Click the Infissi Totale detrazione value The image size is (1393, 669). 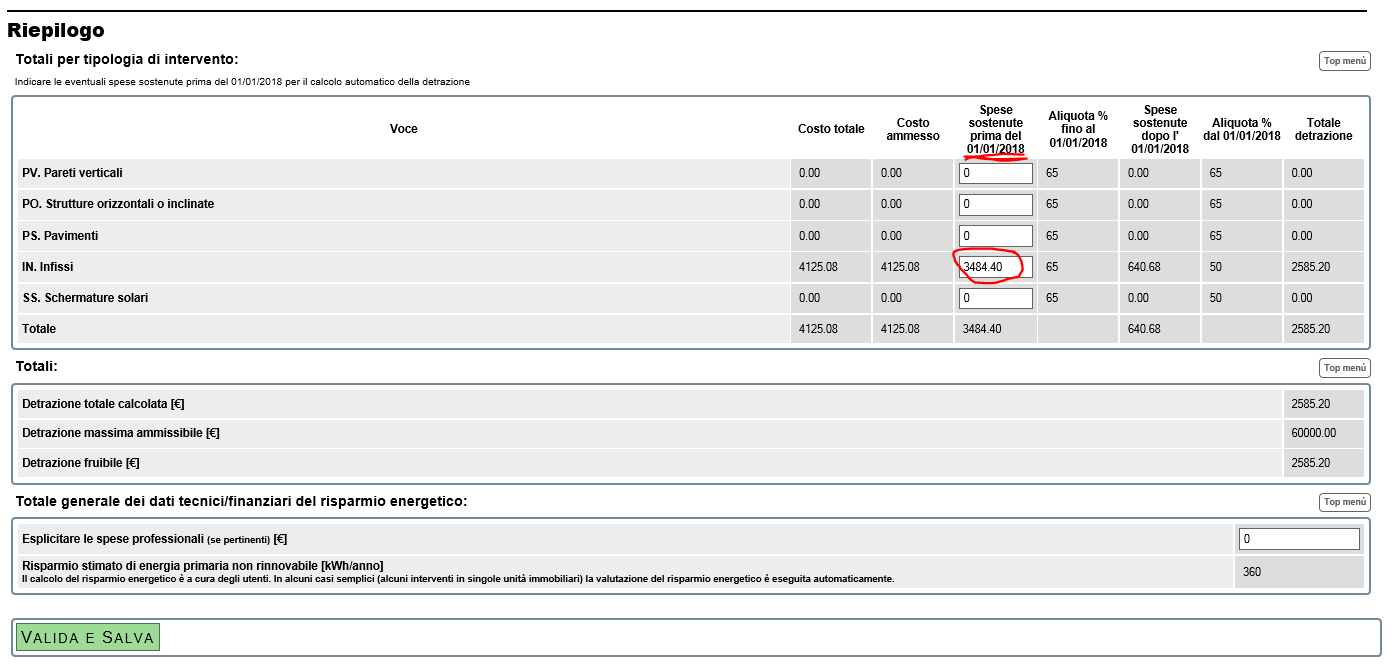1310,267
